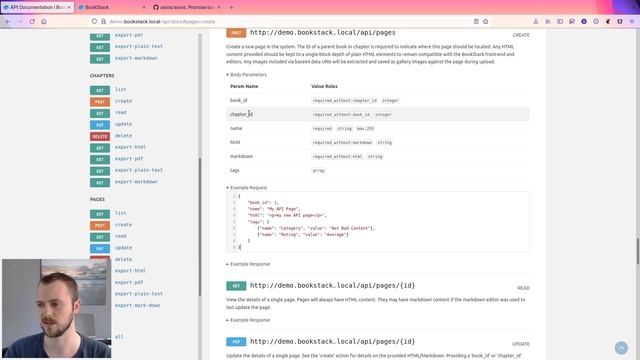Open a new tab with the plus button
The image size is (640, 360).
coord(231,7)
